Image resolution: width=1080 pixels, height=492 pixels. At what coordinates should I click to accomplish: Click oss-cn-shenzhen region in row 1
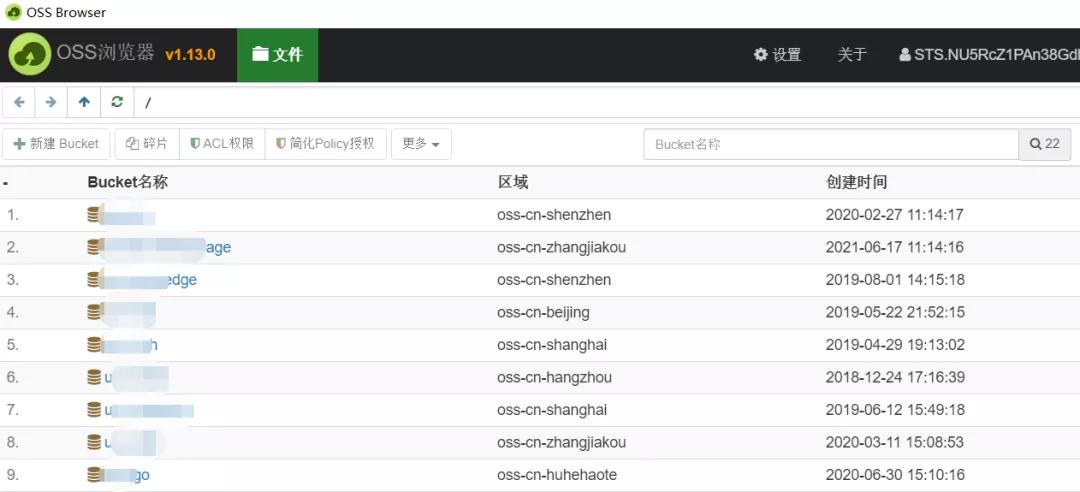[x=554, y=215]
